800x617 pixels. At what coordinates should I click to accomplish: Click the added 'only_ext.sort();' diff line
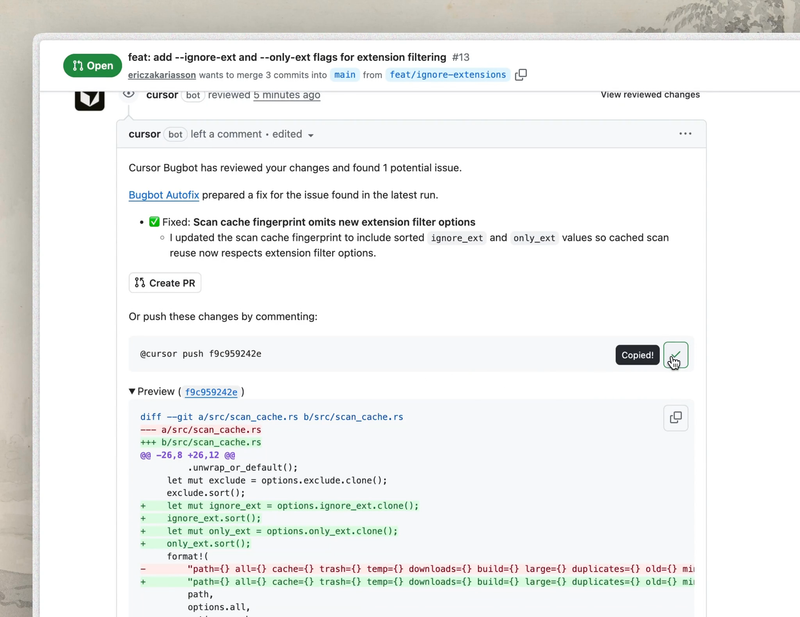tap(196, 544)
